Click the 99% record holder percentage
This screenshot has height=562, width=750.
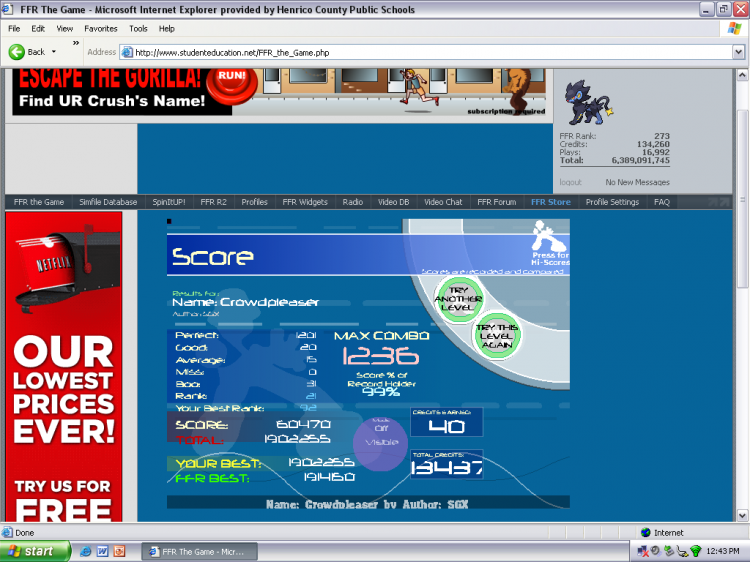[381, 392]
